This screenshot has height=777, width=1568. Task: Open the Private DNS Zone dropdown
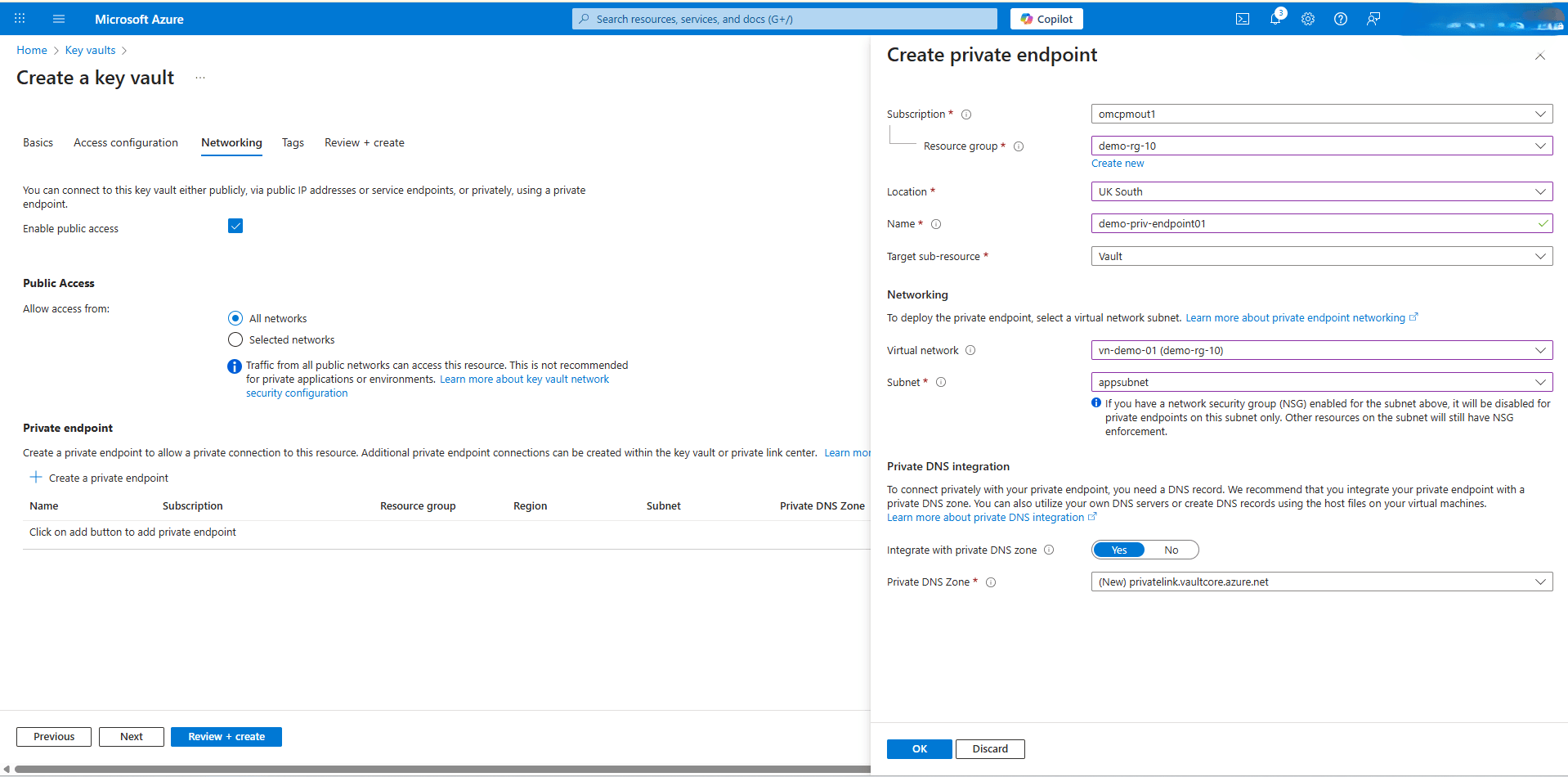[x=1540, y=582]
